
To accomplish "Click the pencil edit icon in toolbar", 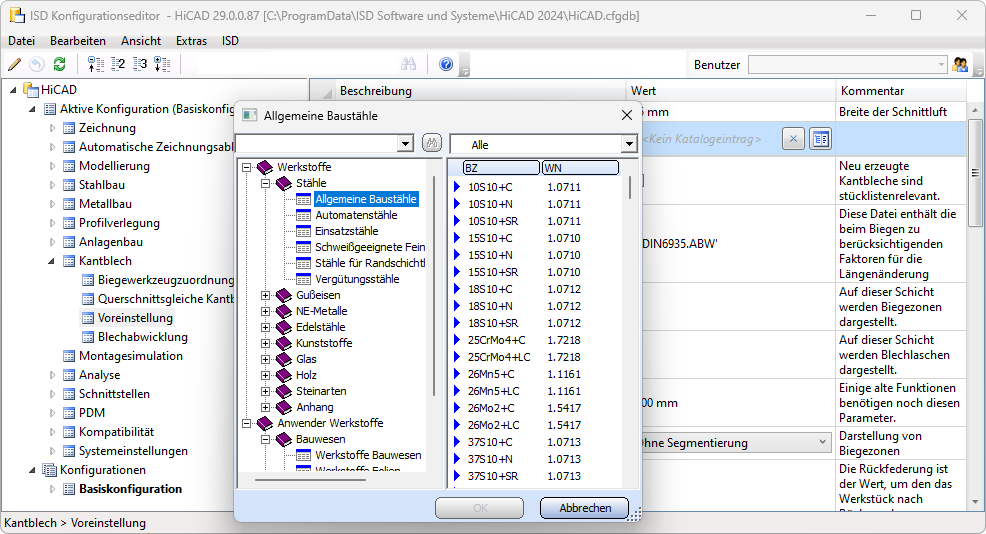I will 14,64.
